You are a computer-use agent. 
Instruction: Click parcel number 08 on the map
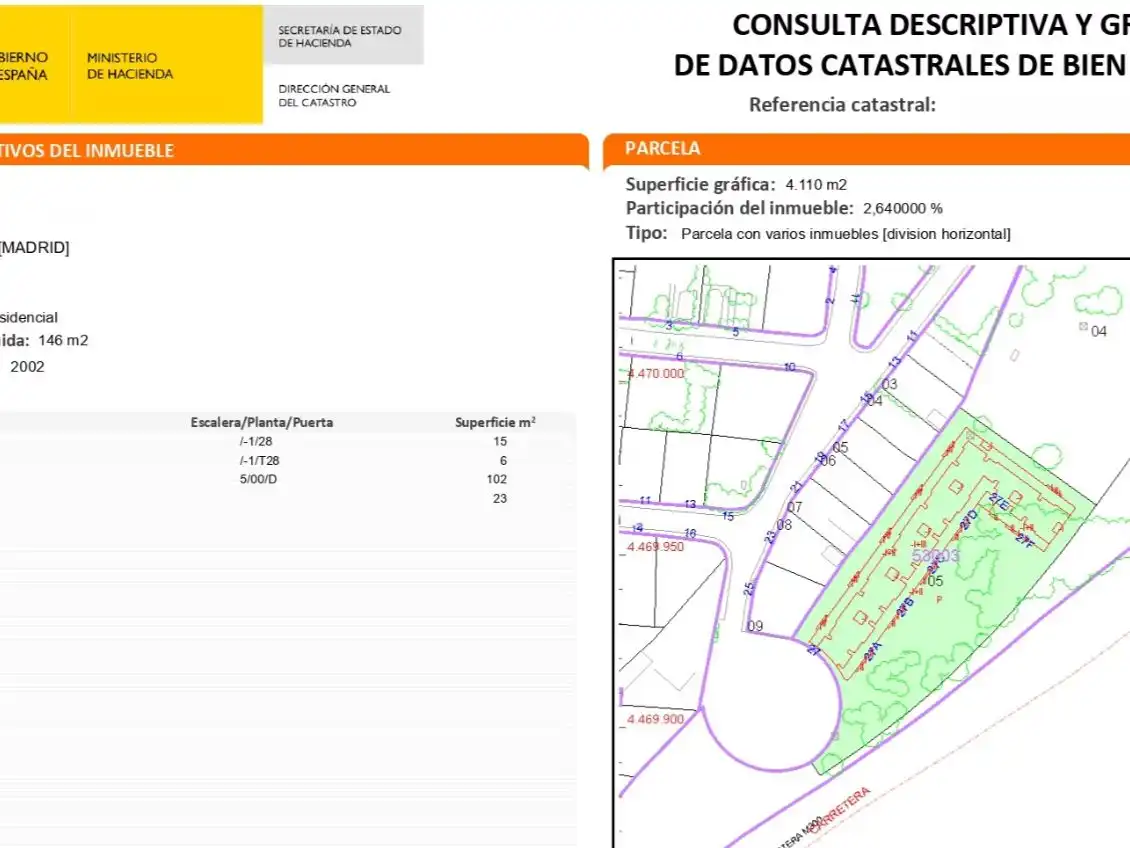(x=784, y=525)
